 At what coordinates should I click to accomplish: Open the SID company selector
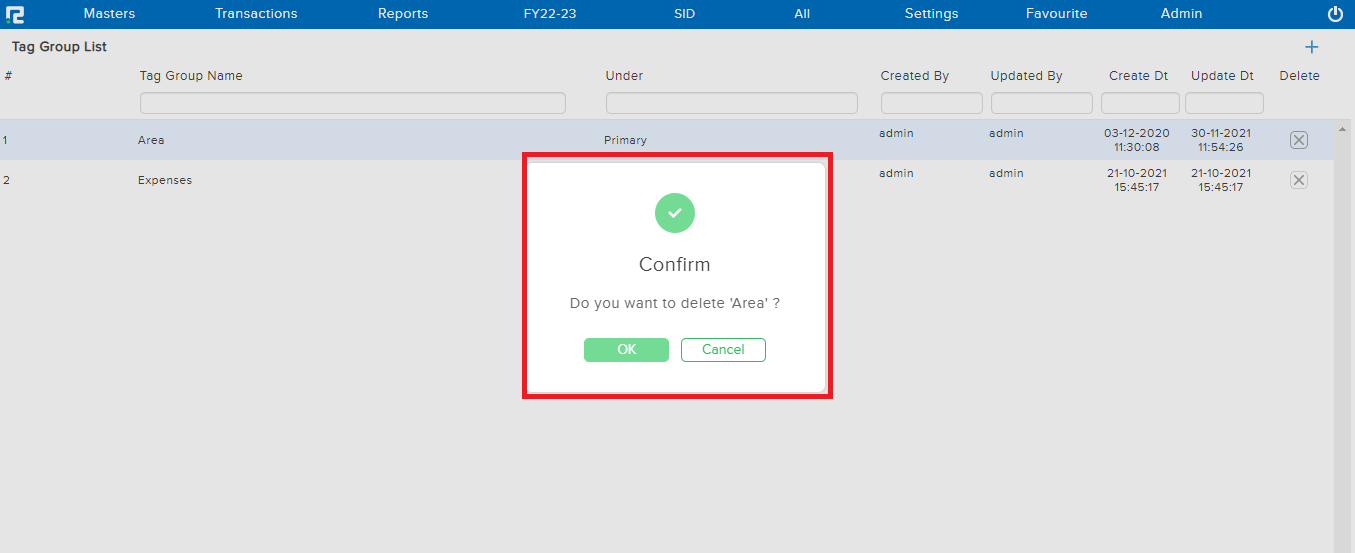[x=684, y=14]
